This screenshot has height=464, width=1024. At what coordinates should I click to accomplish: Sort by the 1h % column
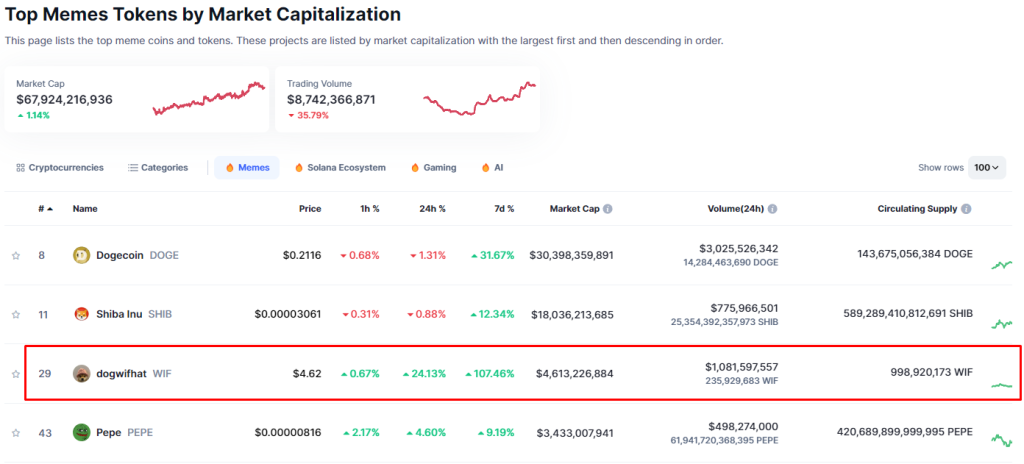368,209
